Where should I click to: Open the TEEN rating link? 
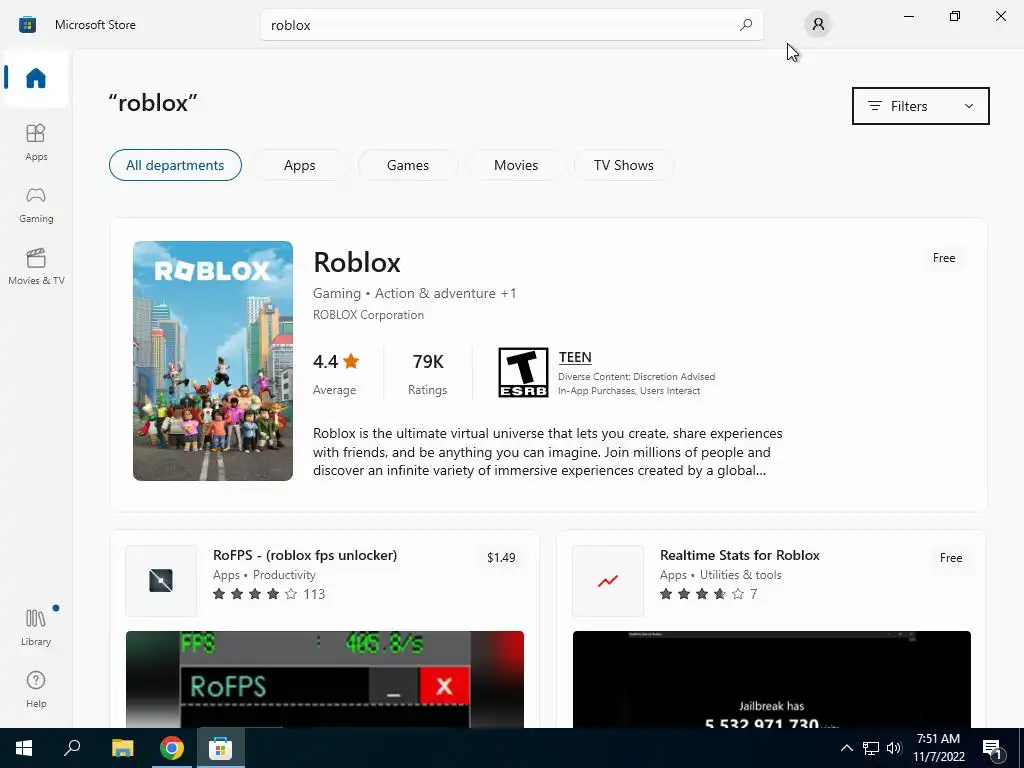tap(575, 357)
